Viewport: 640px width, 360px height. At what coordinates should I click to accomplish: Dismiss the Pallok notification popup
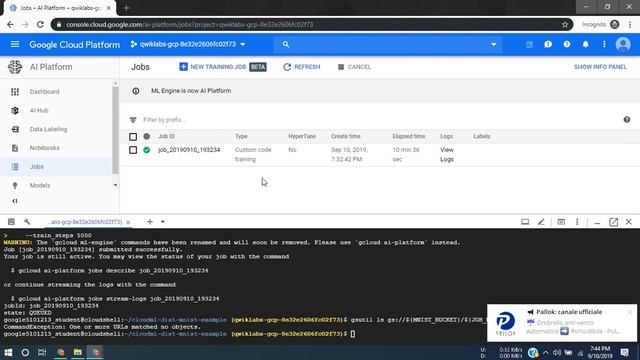[x=629, y=312]
